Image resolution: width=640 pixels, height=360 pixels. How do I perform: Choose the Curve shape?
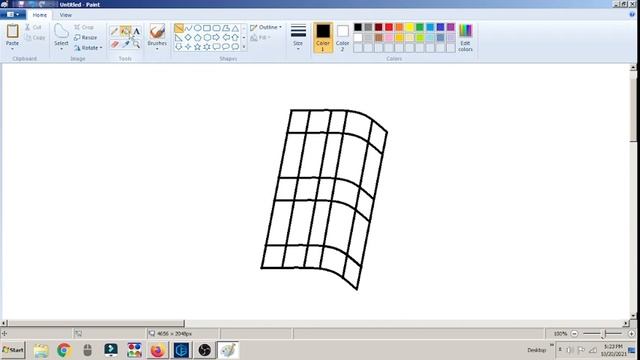click(188, 28)
